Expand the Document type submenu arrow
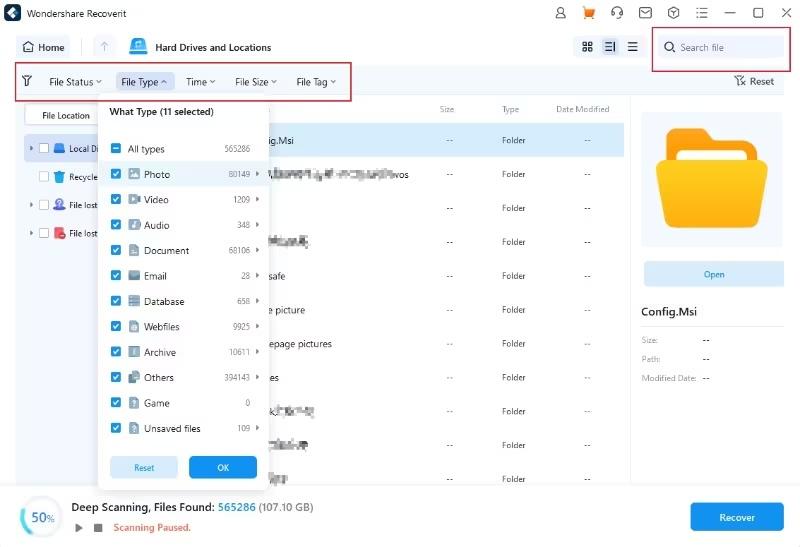800x547 pixels. pyautogui.click(x=258, y=251)
